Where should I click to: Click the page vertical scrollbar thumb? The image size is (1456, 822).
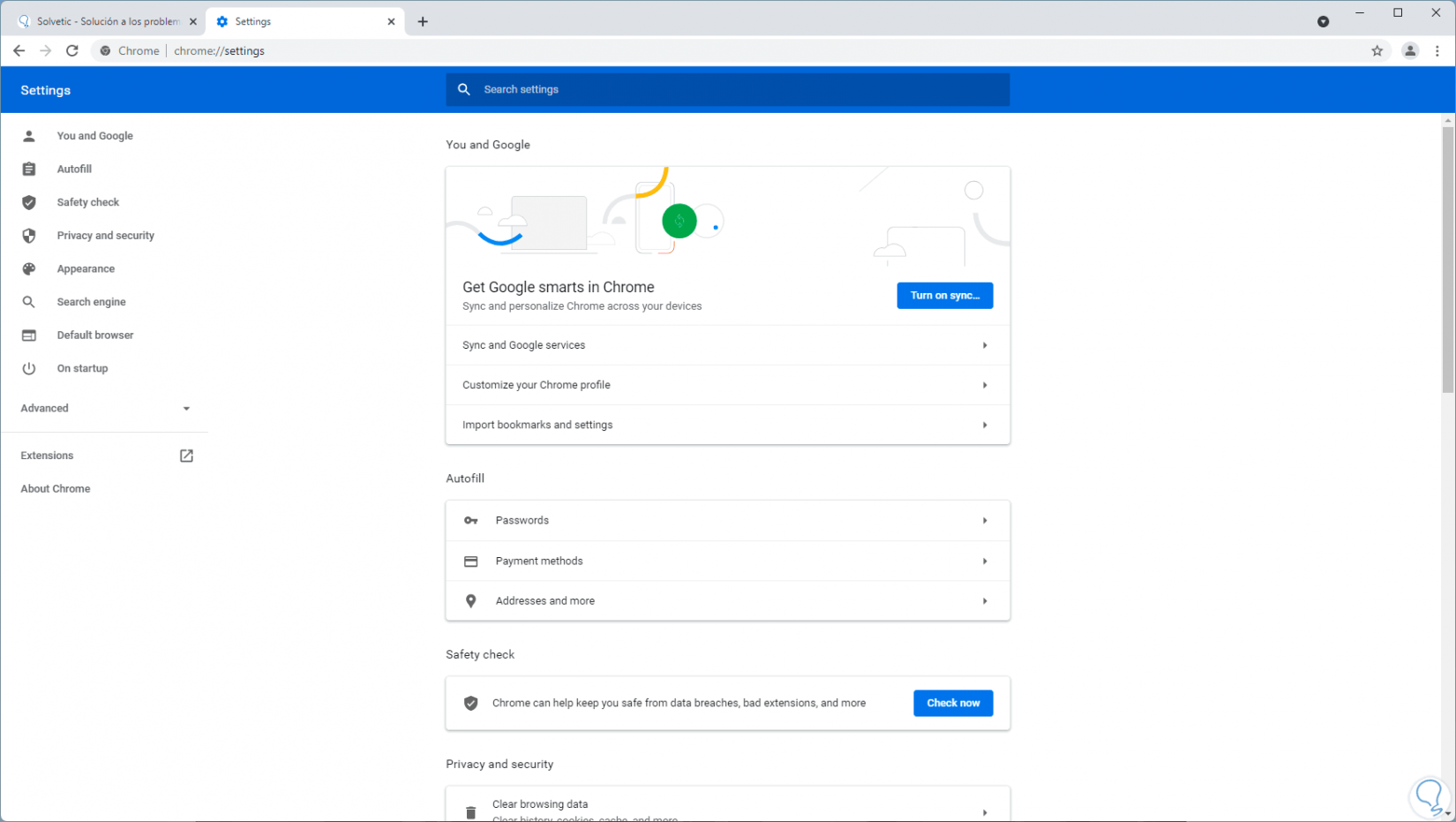click(x=1448, y=260)
